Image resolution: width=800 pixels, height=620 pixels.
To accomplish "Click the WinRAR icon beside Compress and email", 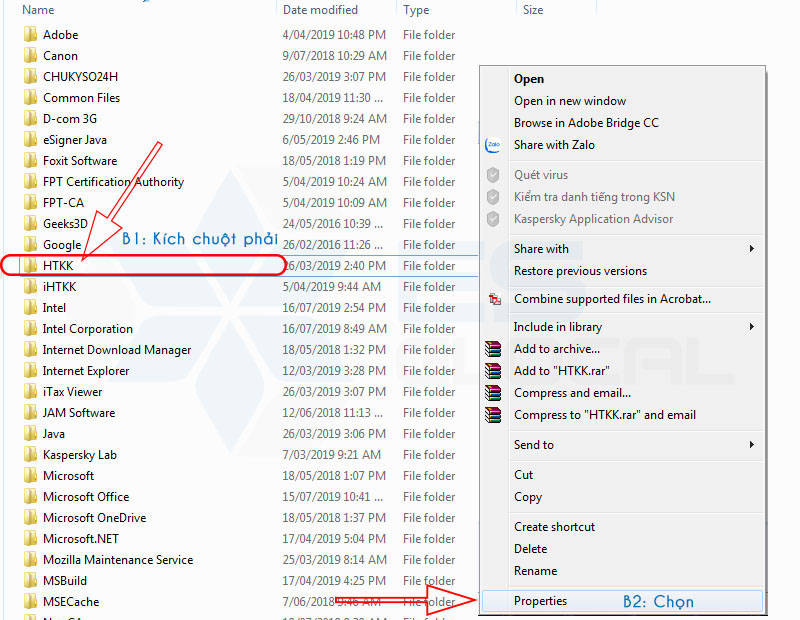I will coord(493,393).
